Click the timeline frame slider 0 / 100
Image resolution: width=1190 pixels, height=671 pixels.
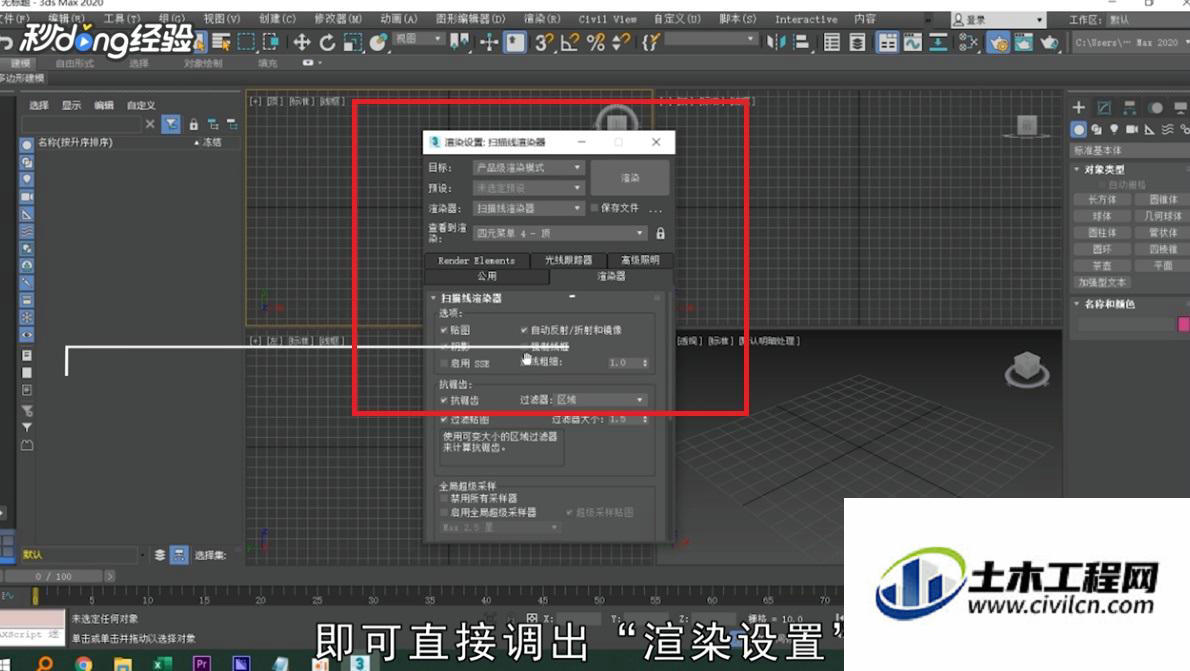(53, 577)
